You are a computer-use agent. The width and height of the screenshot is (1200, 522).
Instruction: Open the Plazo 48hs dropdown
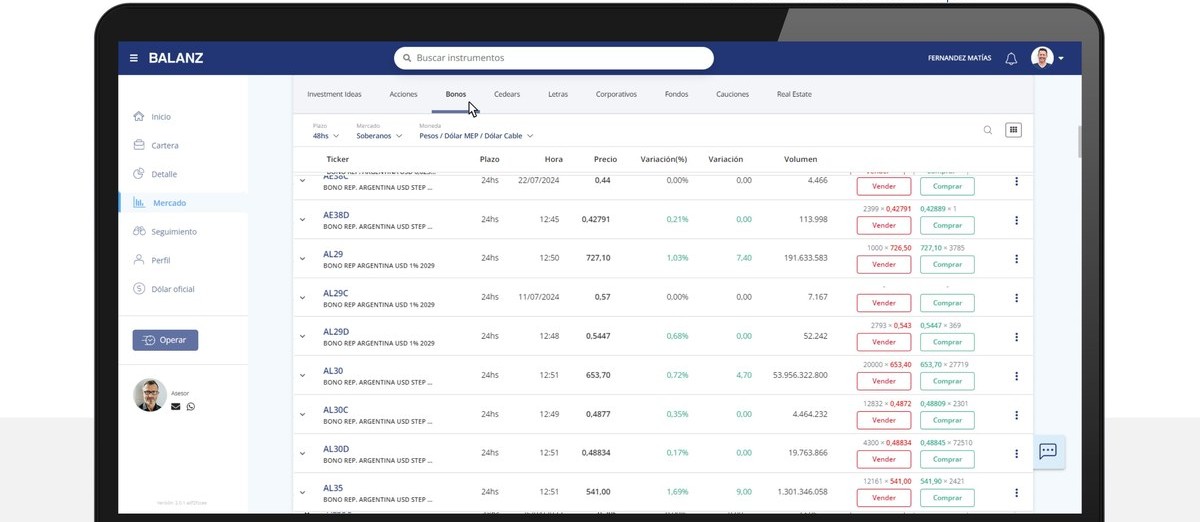coord(326,135)
